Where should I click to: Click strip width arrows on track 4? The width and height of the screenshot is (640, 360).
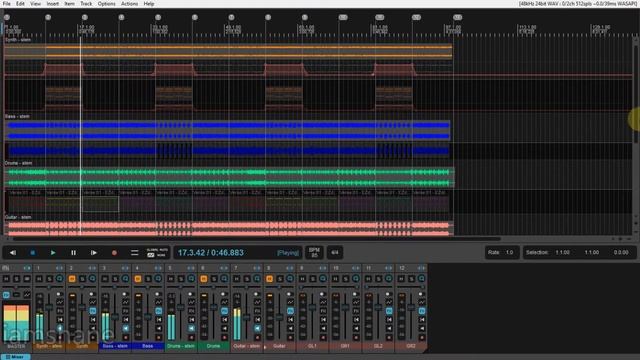[158, 268]
